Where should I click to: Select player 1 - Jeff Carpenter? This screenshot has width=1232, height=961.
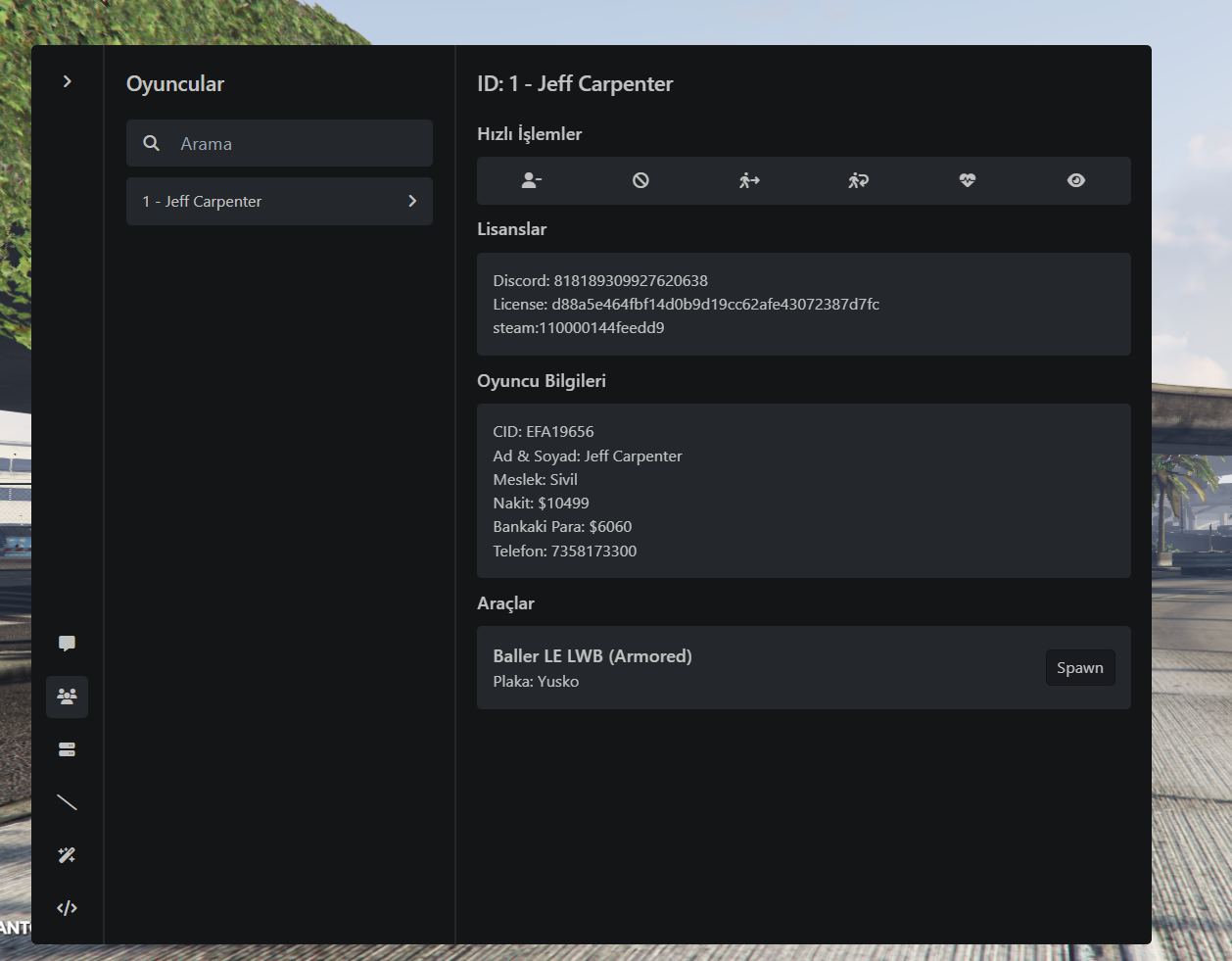pos(279,201)
